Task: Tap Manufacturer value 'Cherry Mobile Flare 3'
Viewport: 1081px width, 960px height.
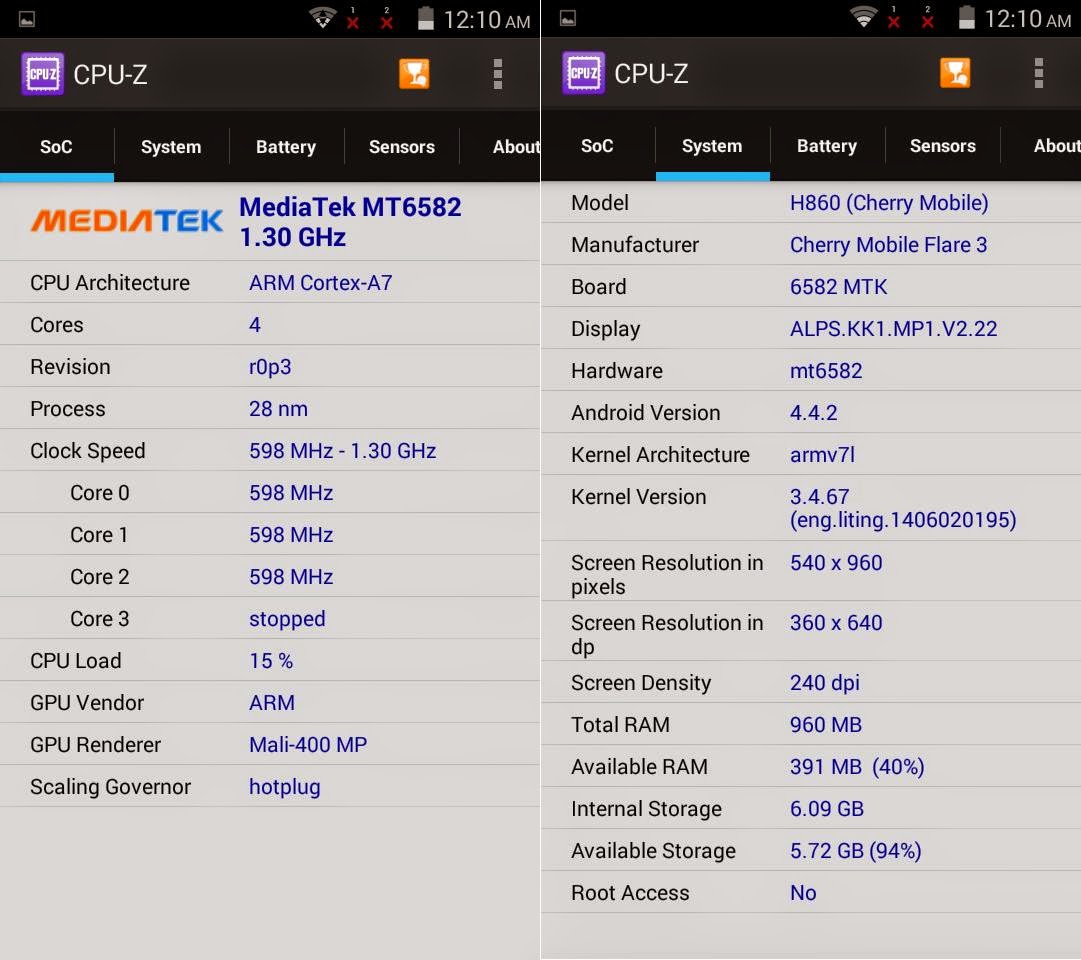Action: point(889,245)
